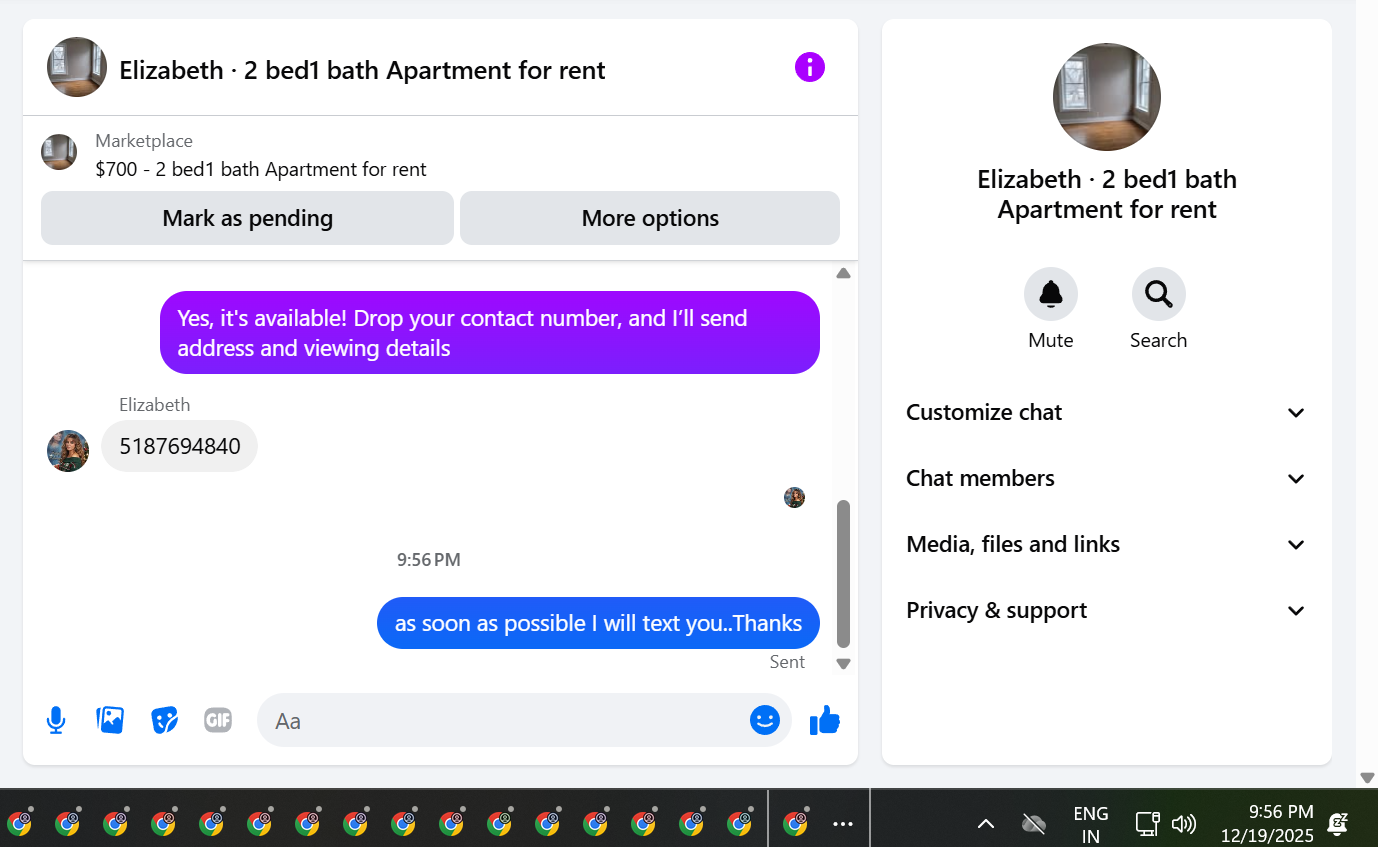Expand Media, files and links section
The width and height of the screenshot is (1378, 847).
pyautogui.click(x=1107, y=545)
